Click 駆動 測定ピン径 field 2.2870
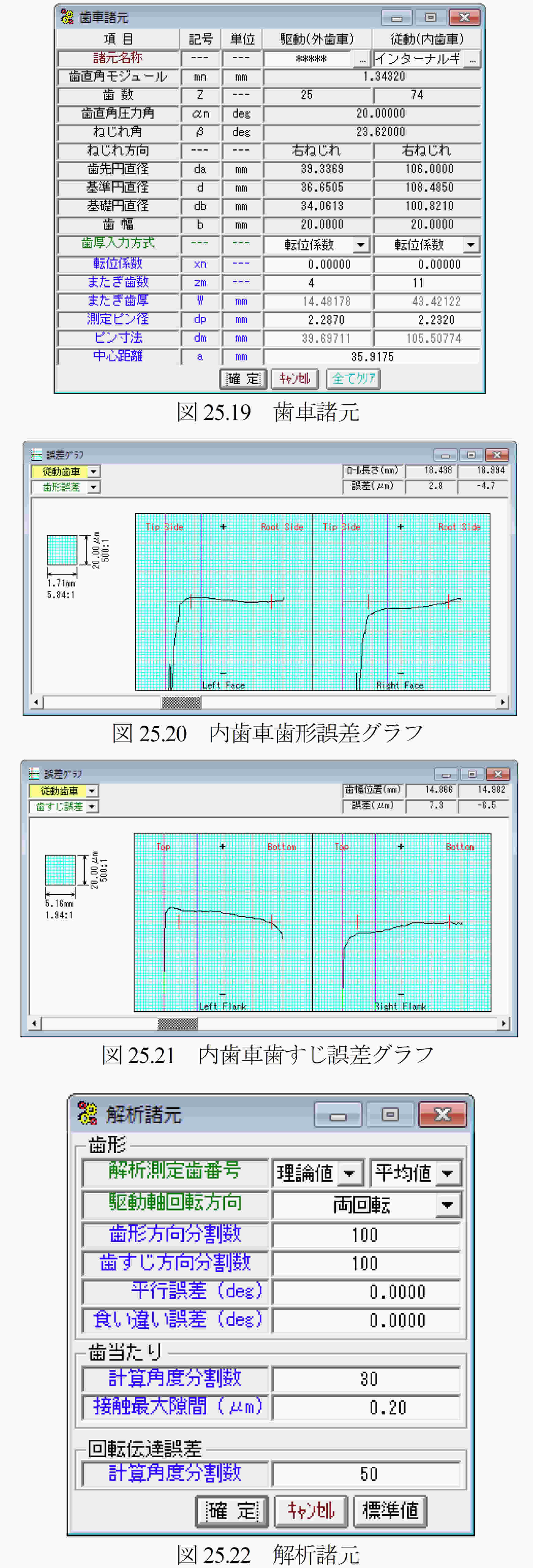 317,320
